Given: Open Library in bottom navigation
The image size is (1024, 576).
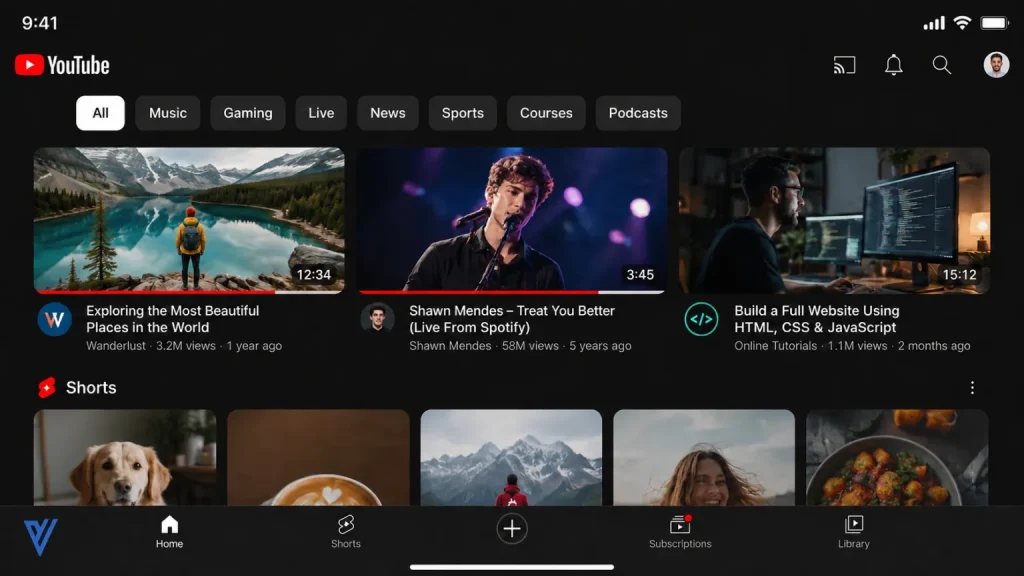Looking at the screenshot, I should (854, 532).
